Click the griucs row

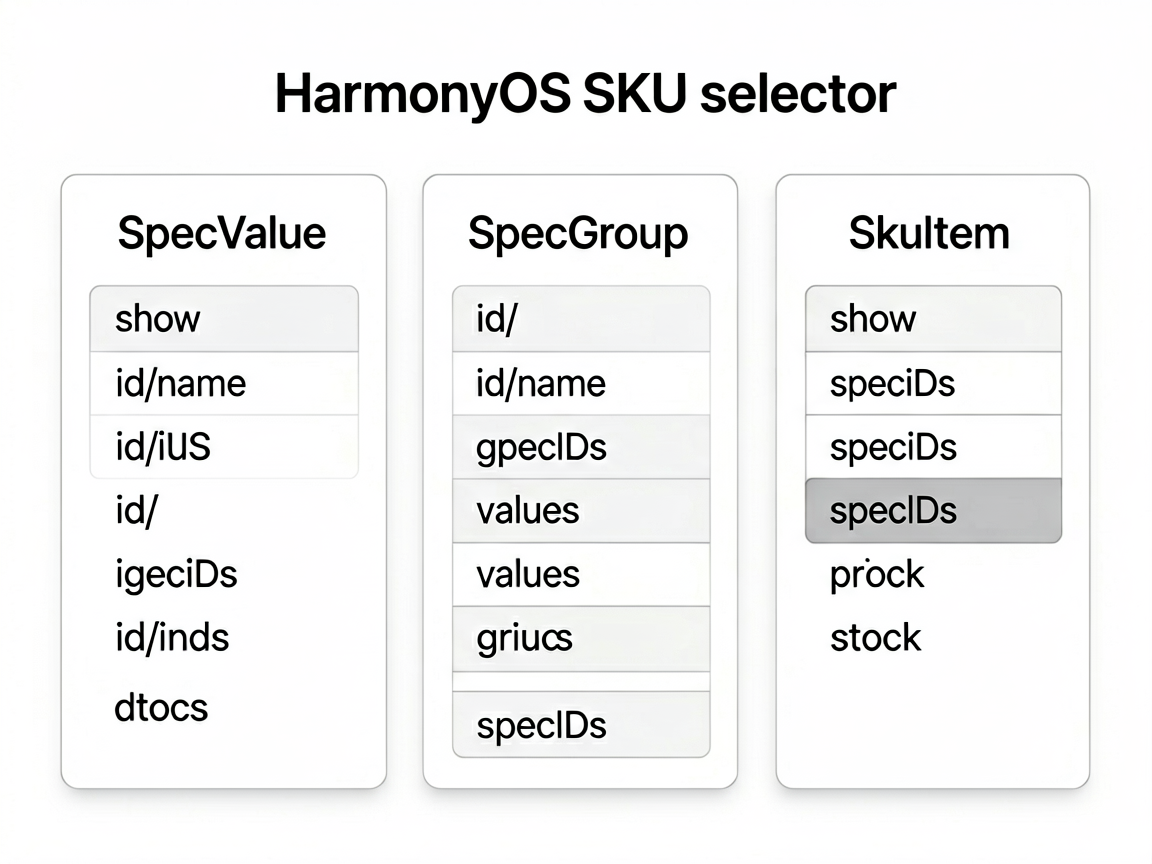581,638
